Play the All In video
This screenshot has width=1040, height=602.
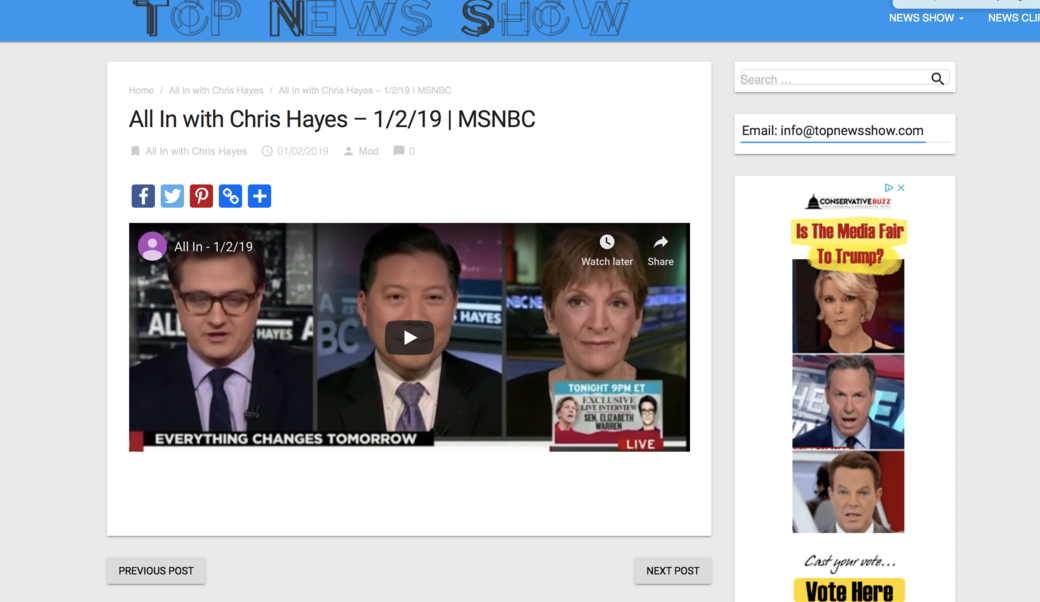pos(408,337)
